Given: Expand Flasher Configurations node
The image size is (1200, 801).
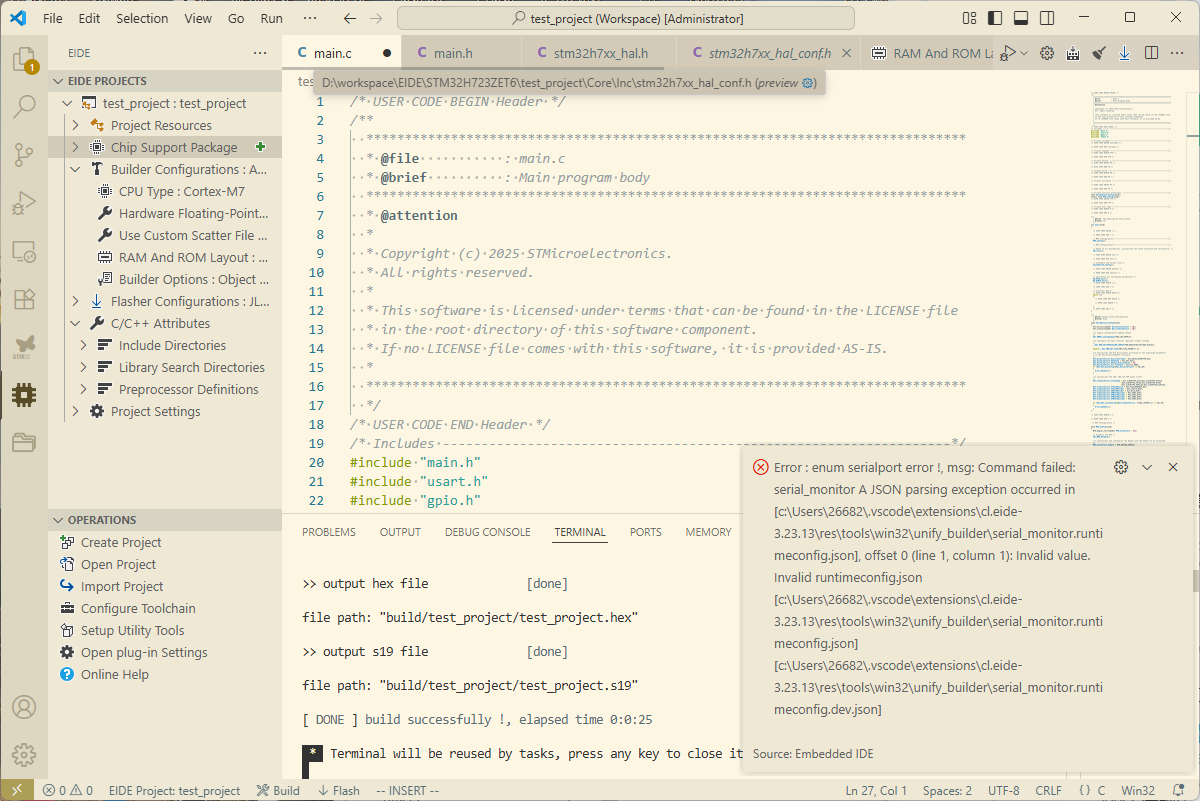Looking at the screenshot, I should coord(75,301).
